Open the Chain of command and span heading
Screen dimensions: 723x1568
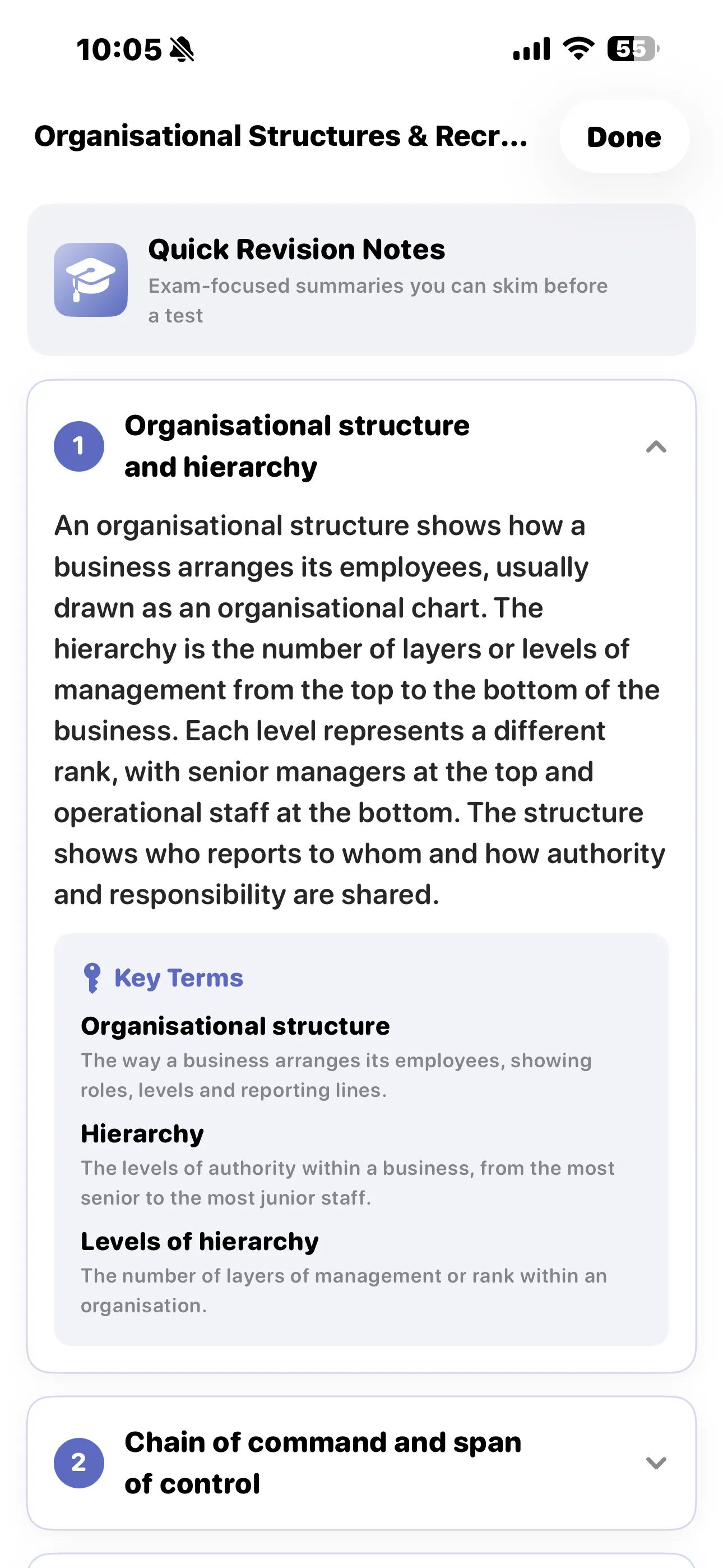[x=323, y=1463]
